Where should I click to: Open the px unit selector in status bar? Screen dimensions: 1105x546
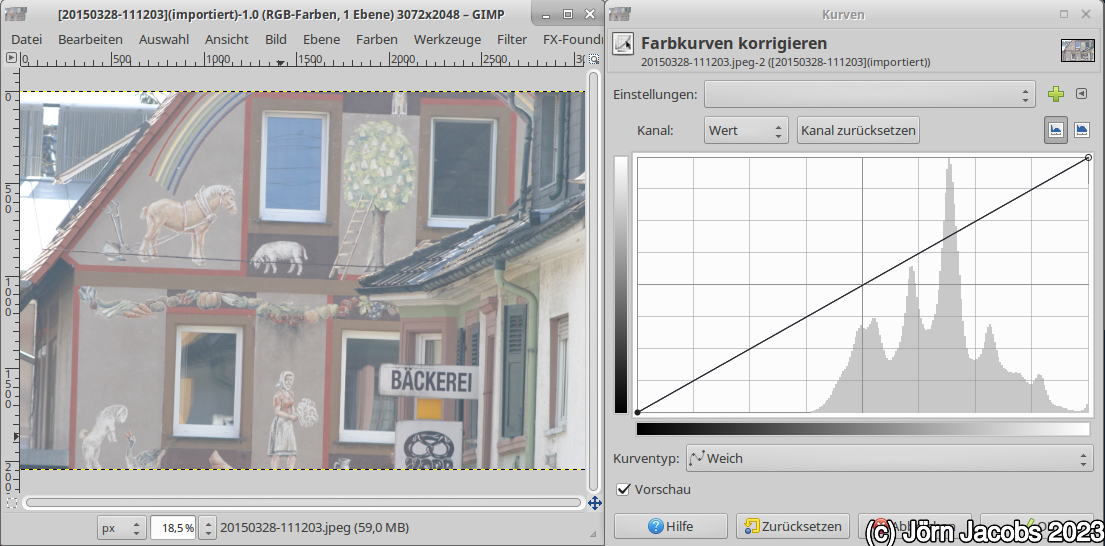click(121, 527)
